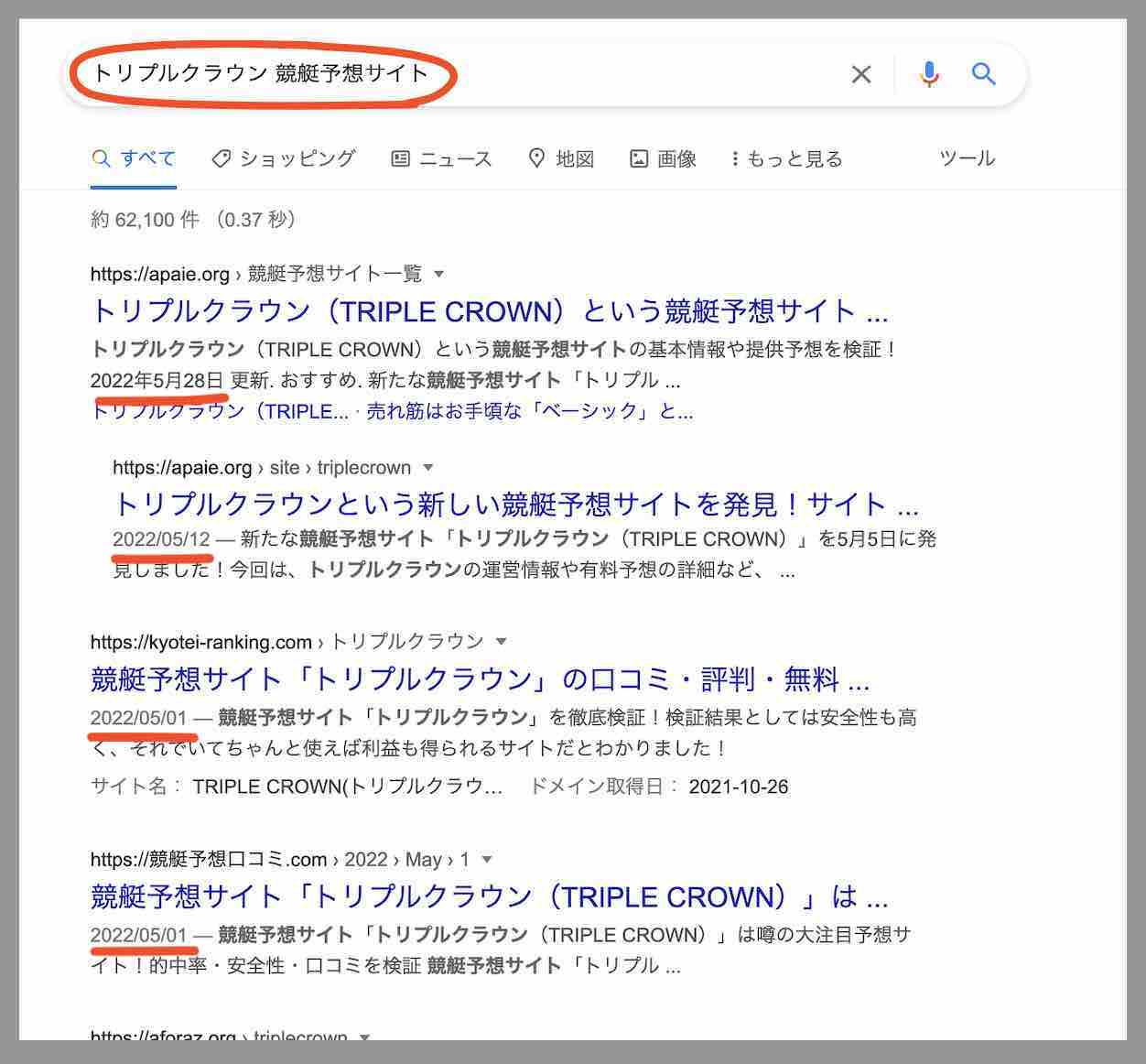Viewport: 1146px width, 1064px height.
Task: Run the search via the magnifier icon
Action: click(x=984, y=74)
